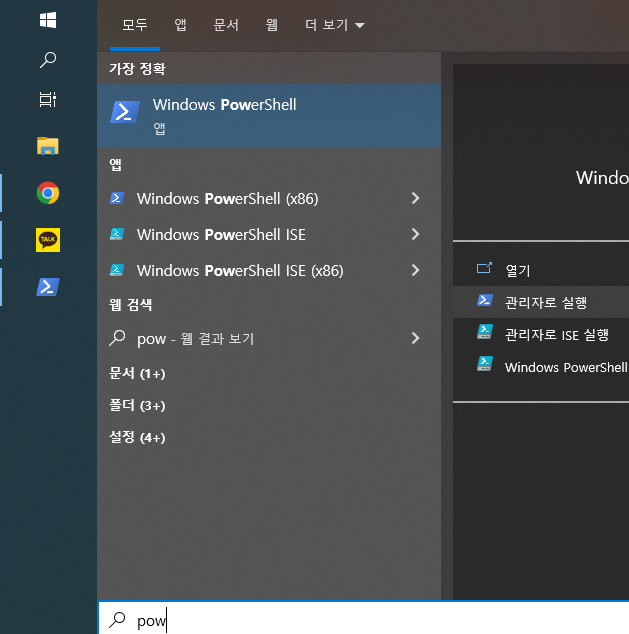The image size is (629, 634).
Task: Expand arrow for Windows PowerShell ISE (x86)
Action: tap(415, 270)
